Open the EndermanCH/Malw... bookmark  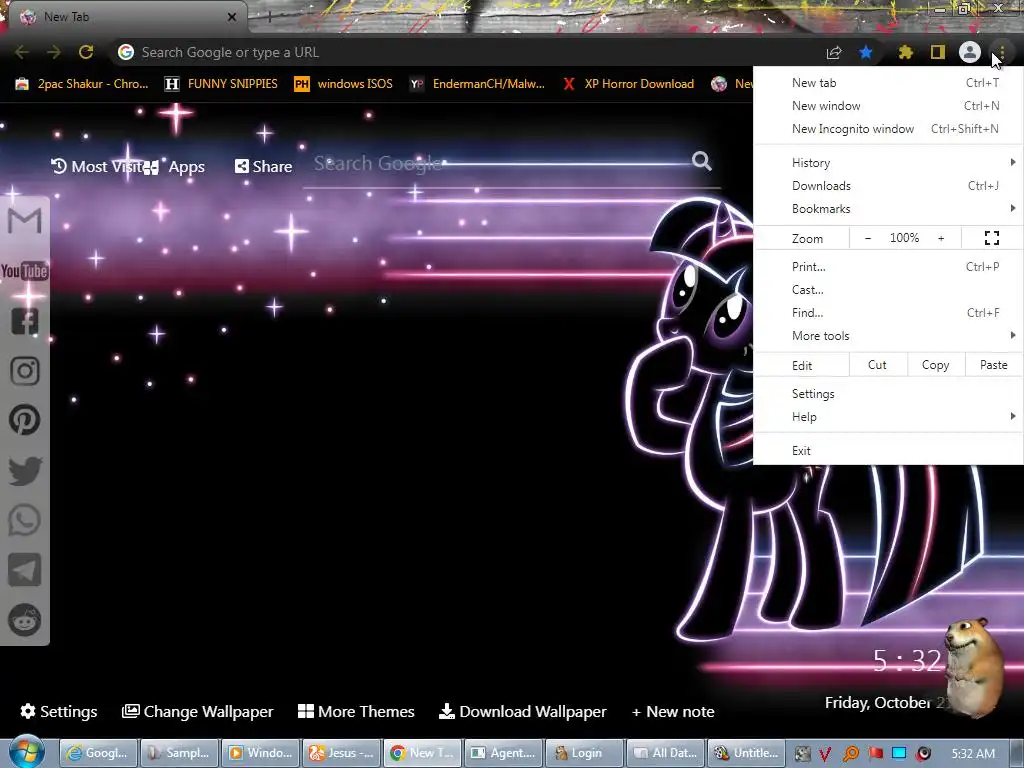tap(477, 84)
